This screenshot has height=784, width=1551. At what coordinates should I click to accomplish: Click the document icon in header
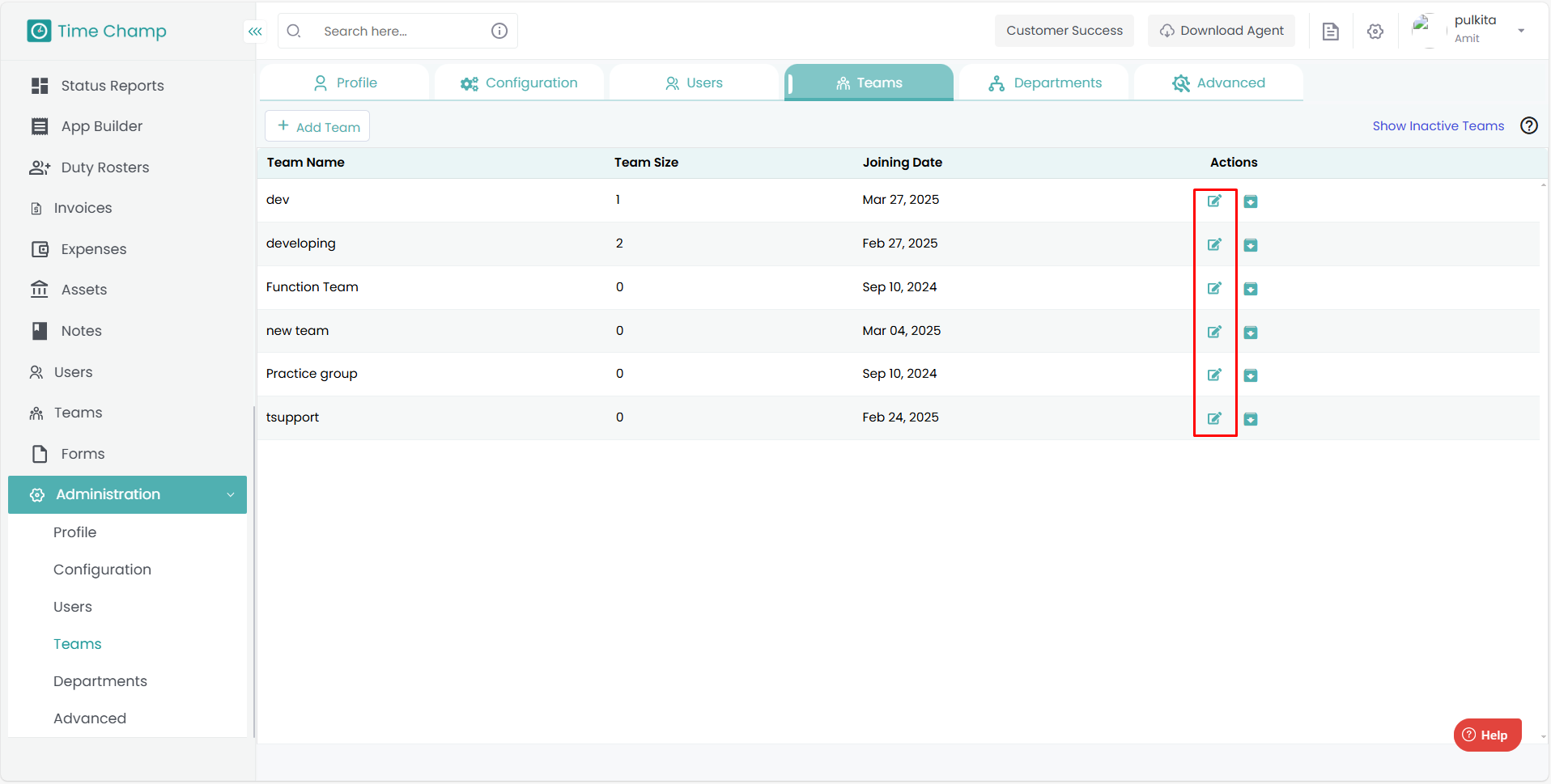click(1330, 32)
